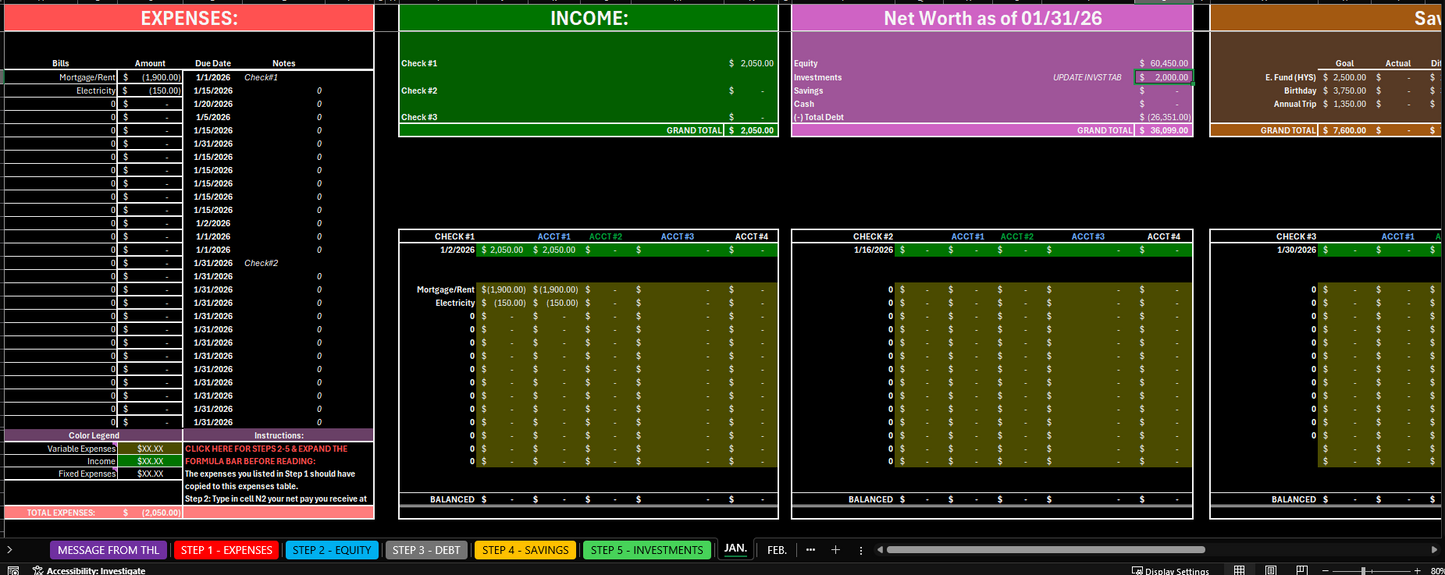Select Birthday savings goal 3,750.00
Viewport: 1445px width, 575px height.
click(1344, 90)
